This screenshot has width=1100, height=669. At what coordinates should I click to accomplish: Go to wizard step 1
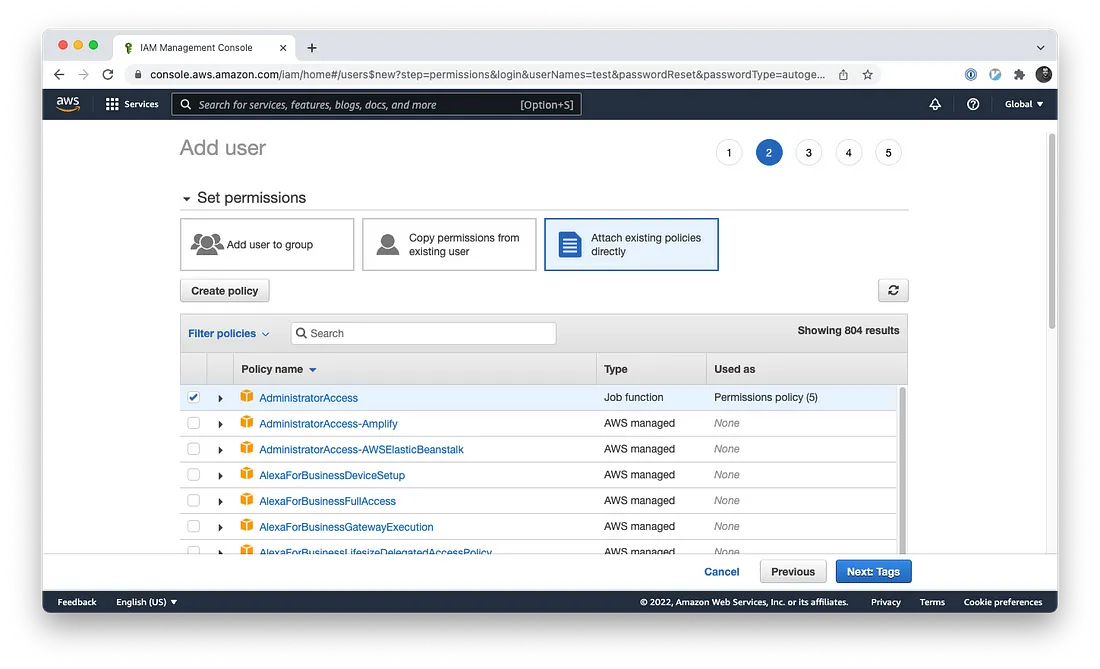coord(729,152)
